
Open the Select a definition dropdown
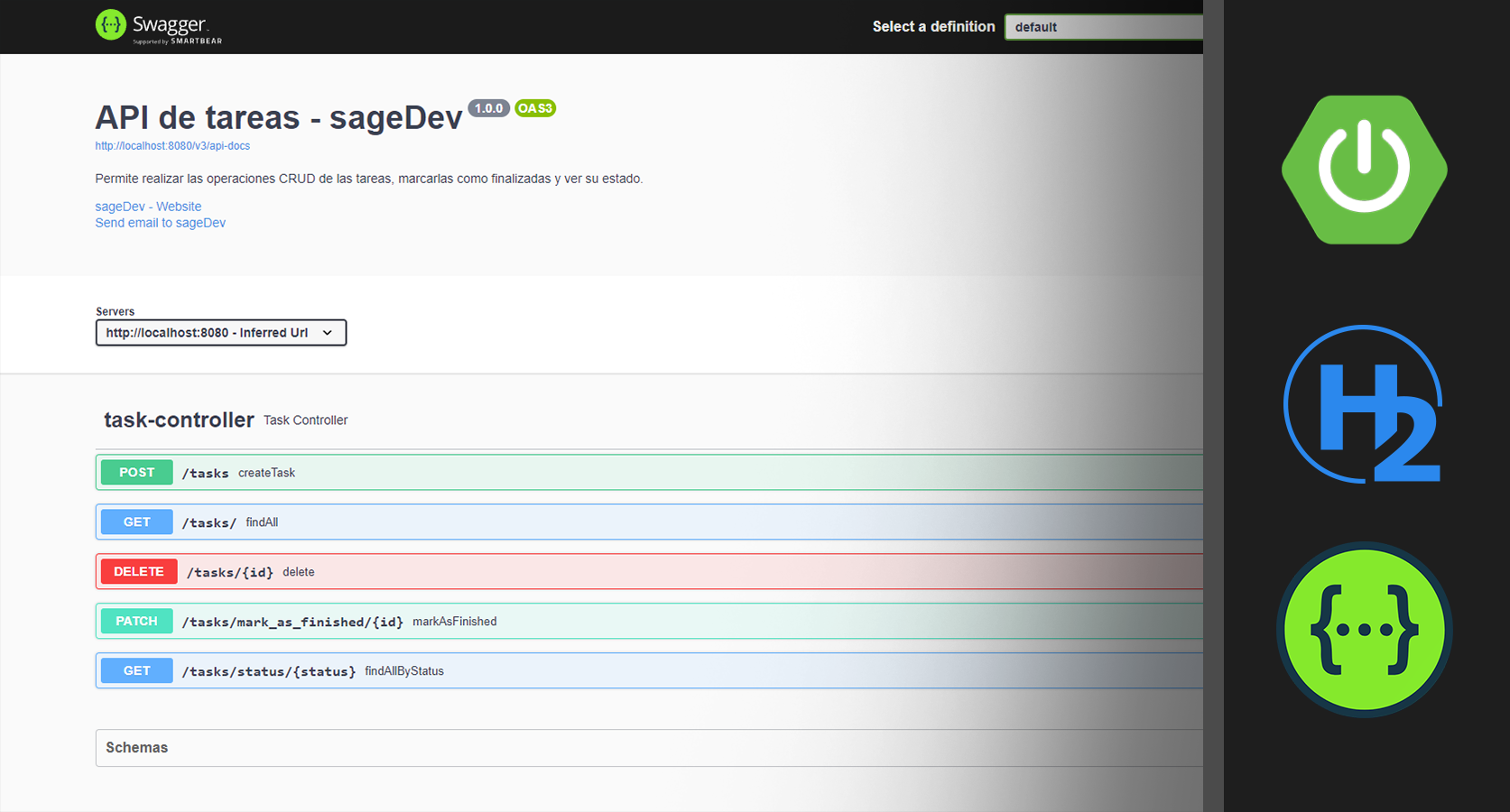coord(1103,27)
